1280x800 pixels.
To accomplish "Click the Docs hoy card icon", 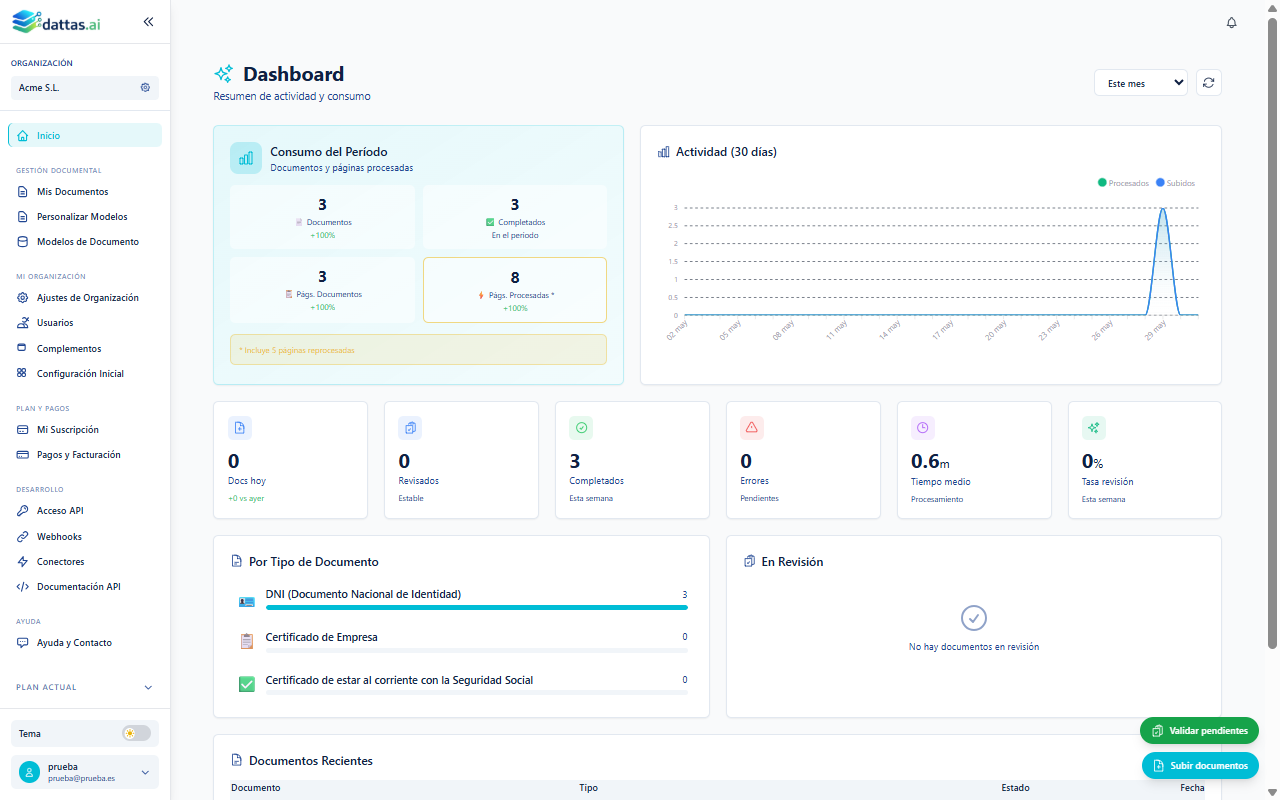I will click(240, 428).
